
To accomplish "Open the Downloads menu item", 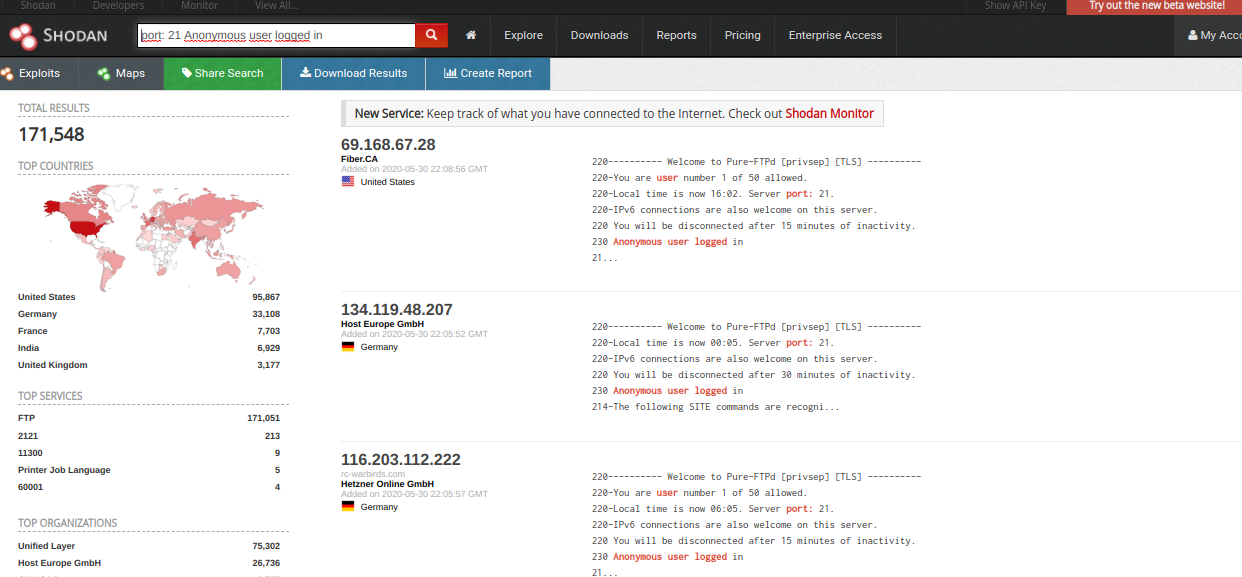I will click(599, 35).
